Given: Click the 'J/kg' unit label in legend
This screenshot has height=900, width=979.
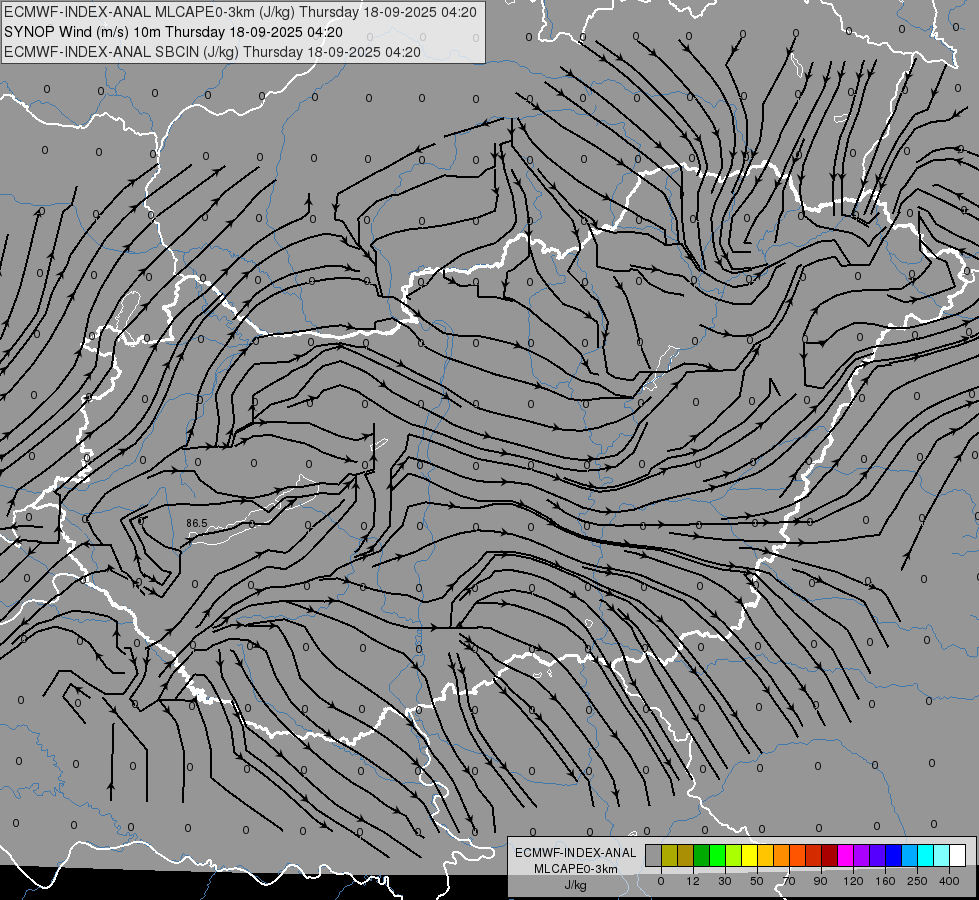Looking at the screenshot, I should point(575,885).
